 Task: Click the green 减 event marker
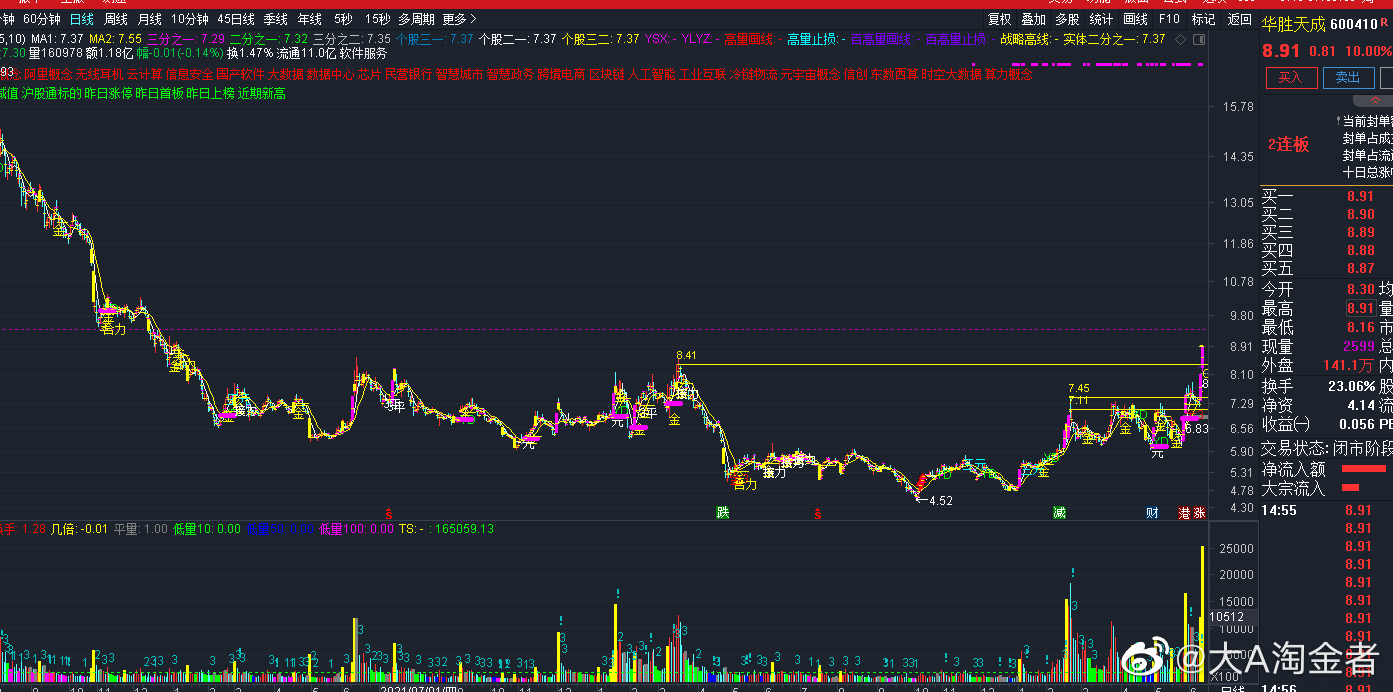click(1059, 513)
